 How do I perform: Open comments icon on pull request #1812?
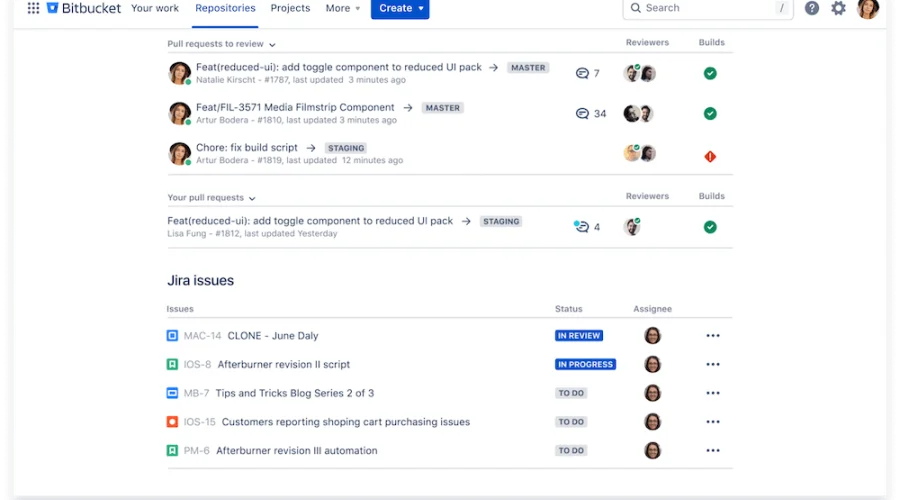[581, 227]
